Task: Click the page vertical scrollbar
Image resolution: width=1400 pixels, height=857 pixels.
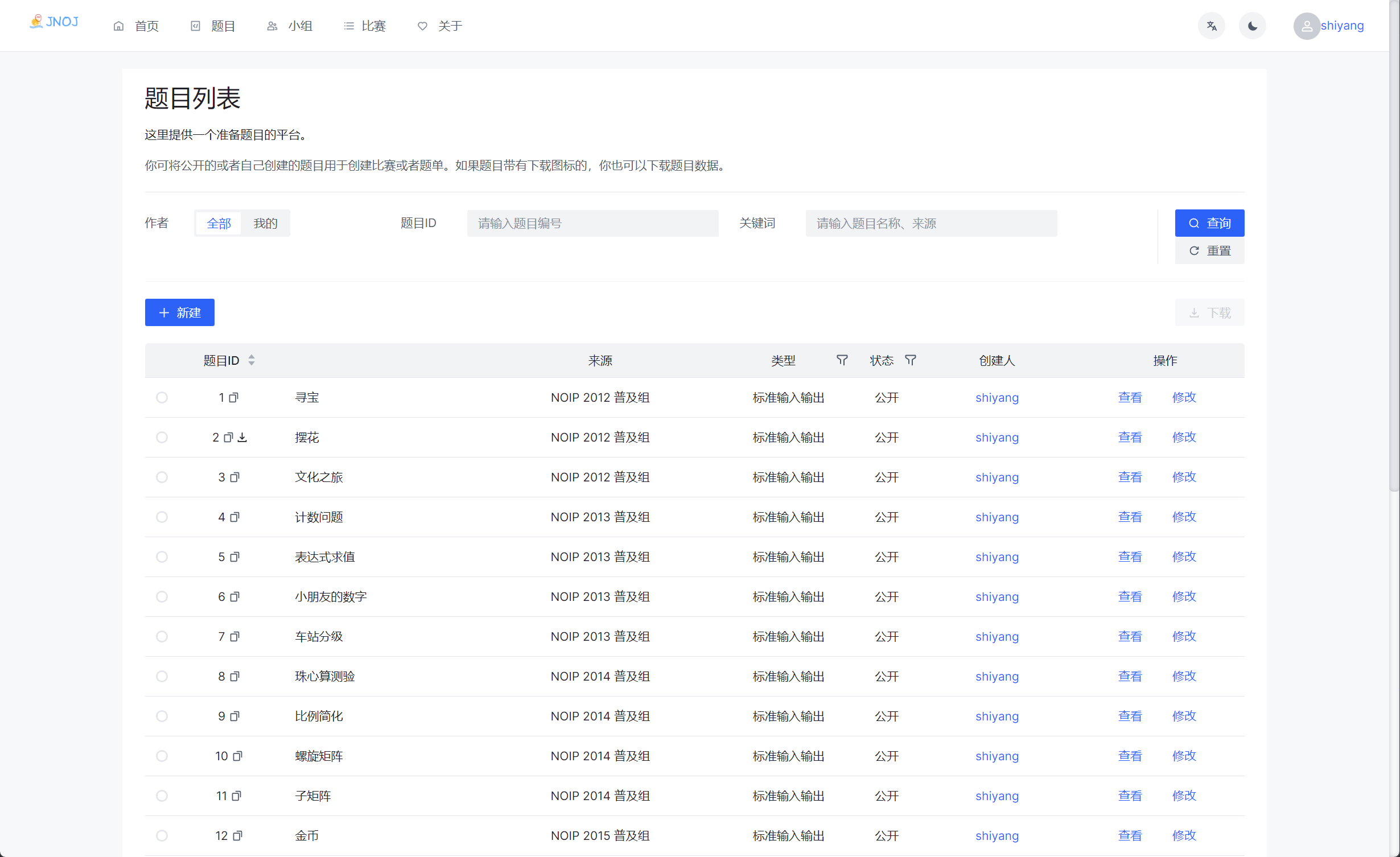Action: coord(1394,245)
